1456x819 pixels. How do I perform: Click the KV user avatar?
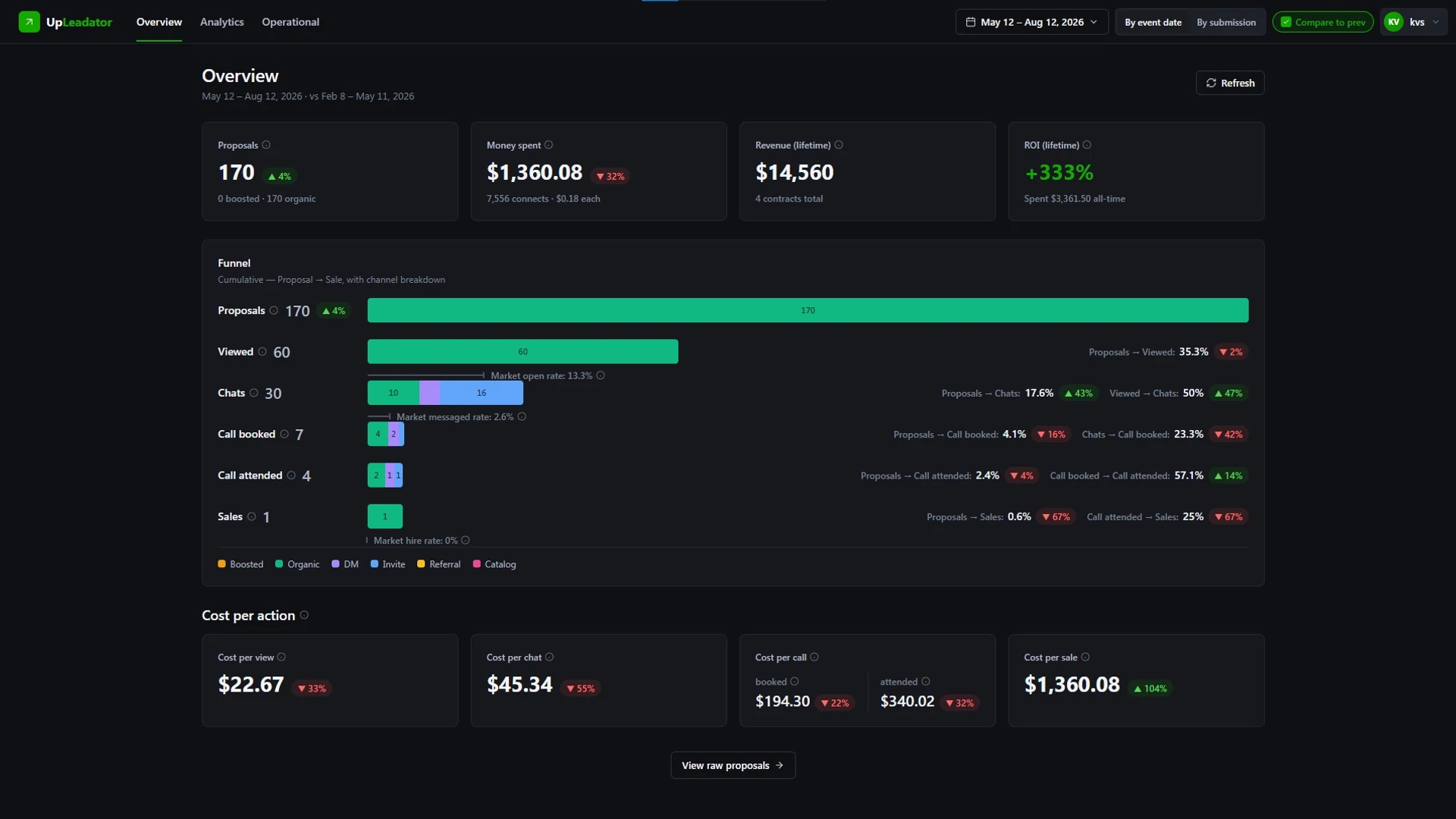1394,22
